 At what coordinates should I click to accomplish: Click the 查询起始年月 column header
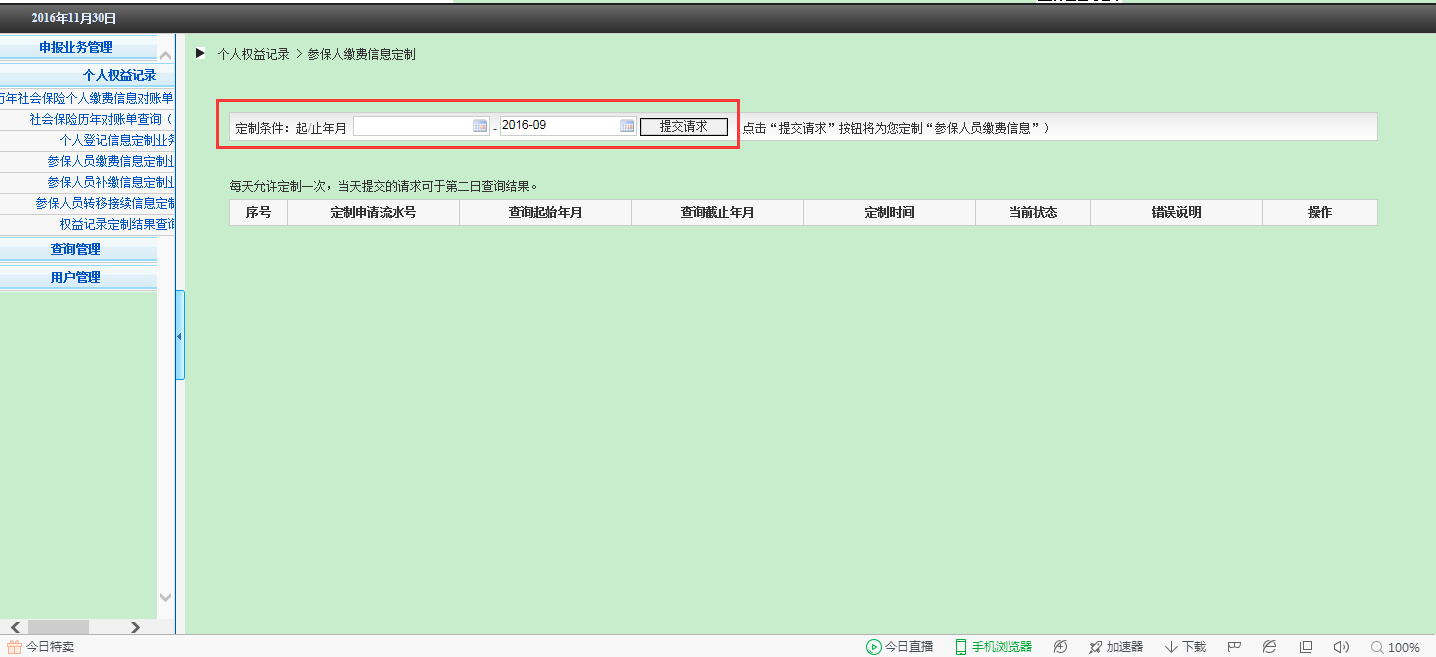click(545, 213)
